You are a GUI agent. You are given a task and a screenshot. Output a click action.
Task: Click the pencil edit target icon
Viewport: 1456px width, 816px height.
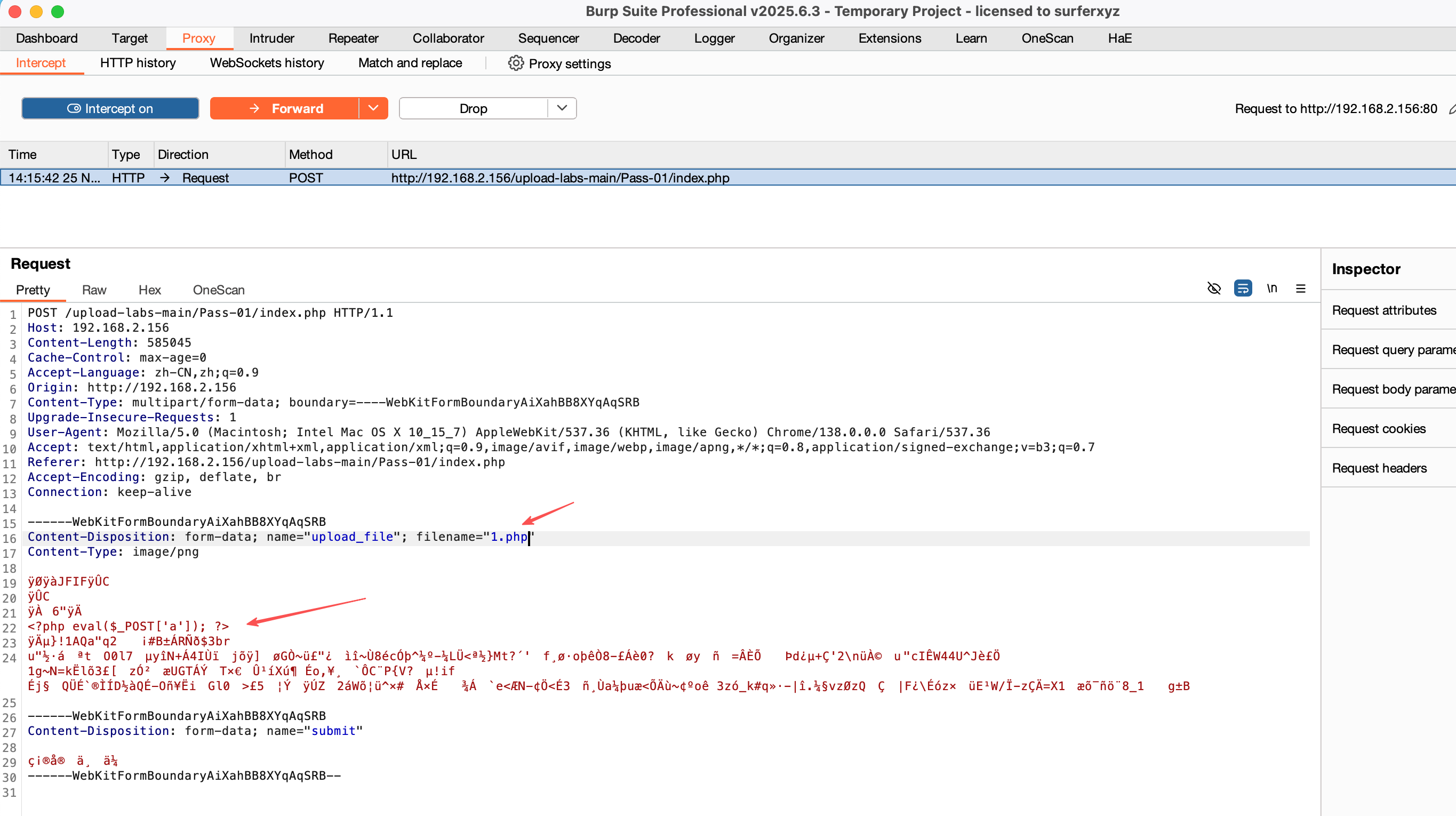point(1452,108)
